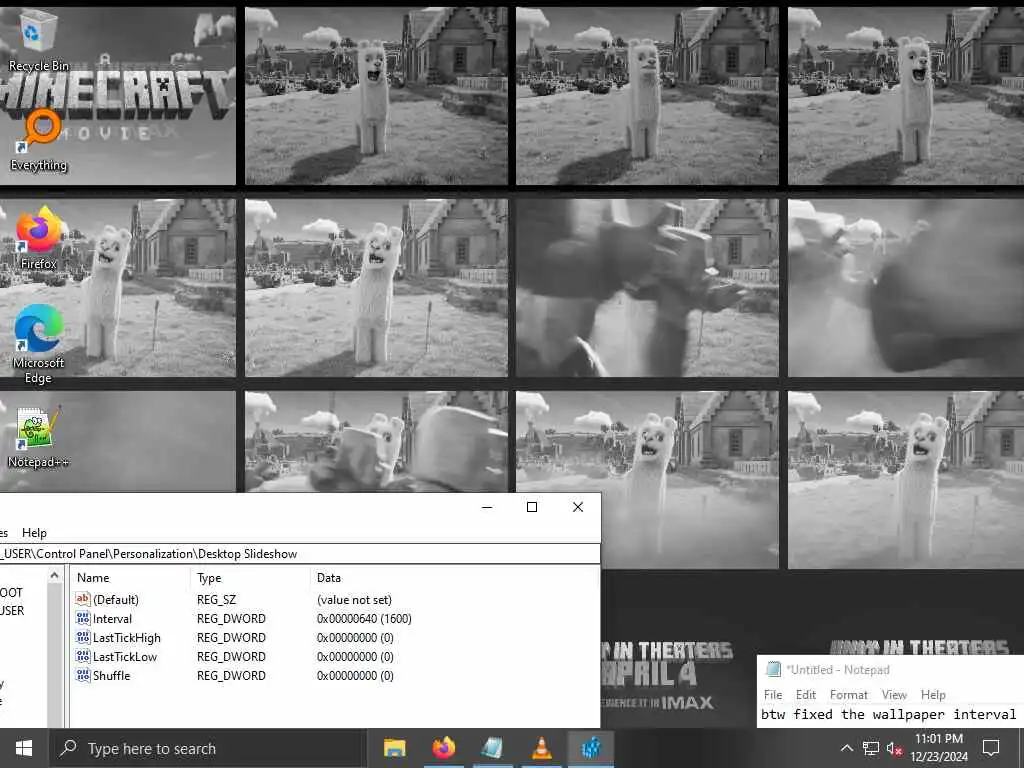Open the Help menu in Registry Editor
The height and width of the screenshot is (768, 1024).
34,533
